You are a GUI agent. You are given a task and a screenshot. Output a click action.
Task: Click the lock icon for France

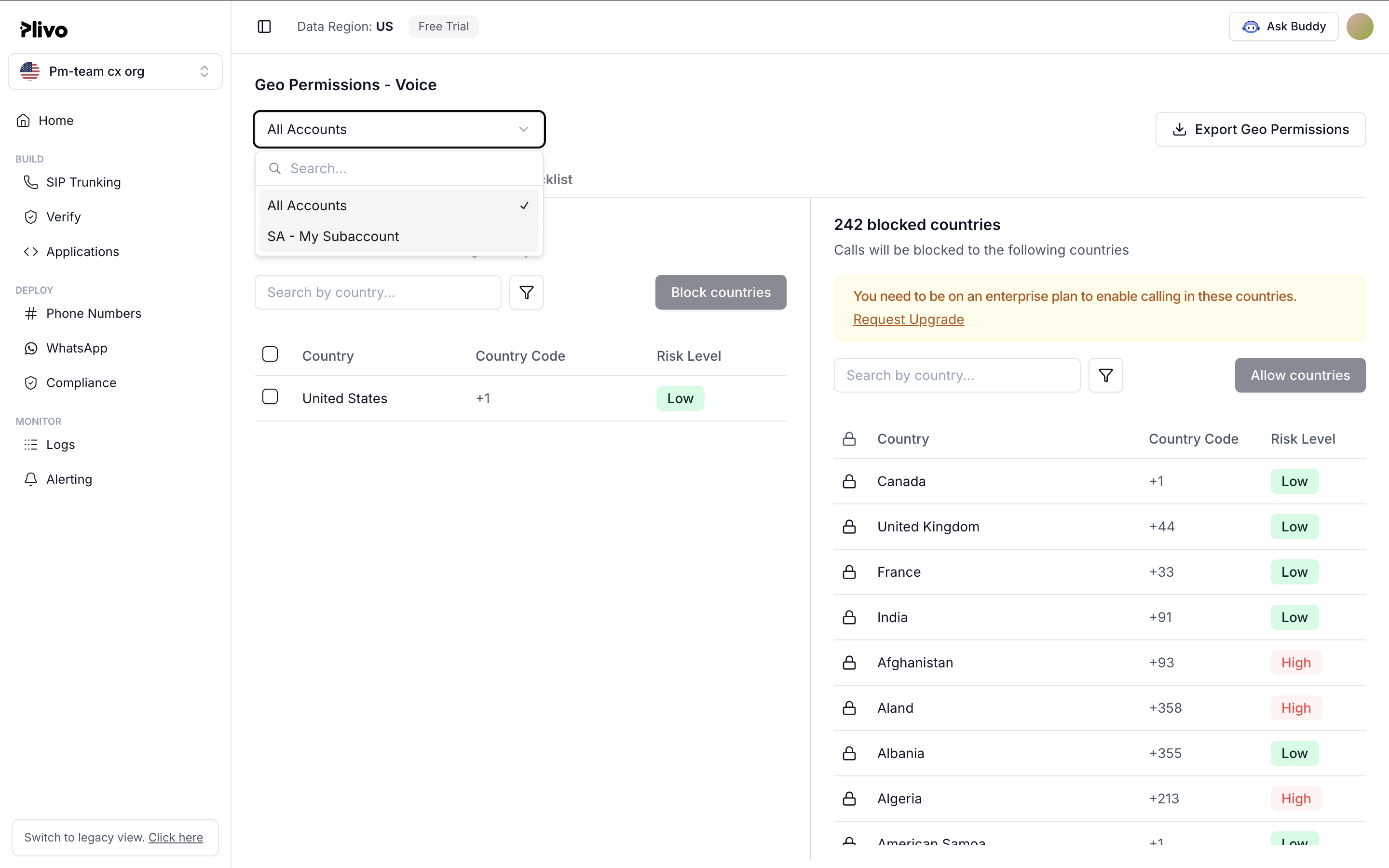pyautogui.click(x=849, y=572)
